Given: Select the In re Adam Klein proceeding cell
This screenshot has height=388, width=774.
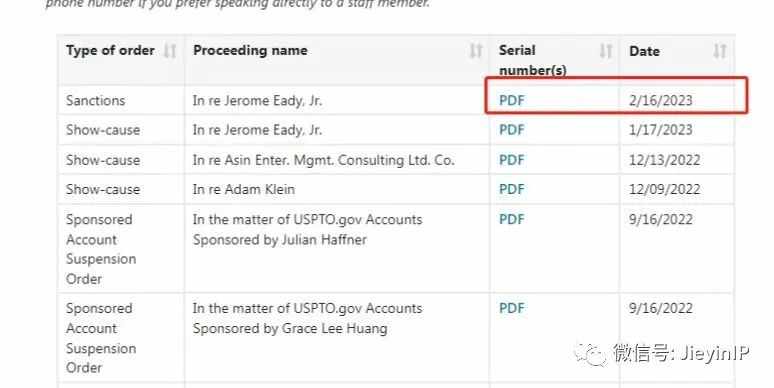Looking at the screenshot, I should click(337, 189).
